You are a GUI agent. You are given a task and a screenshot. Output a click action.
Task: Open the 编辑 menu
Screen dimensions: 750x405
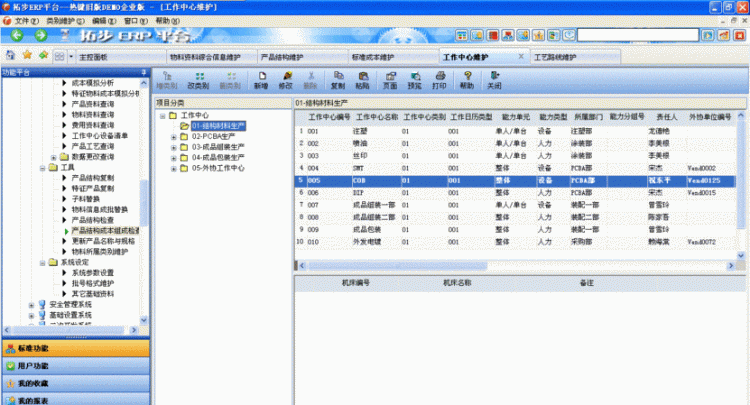tap(104, 21)
